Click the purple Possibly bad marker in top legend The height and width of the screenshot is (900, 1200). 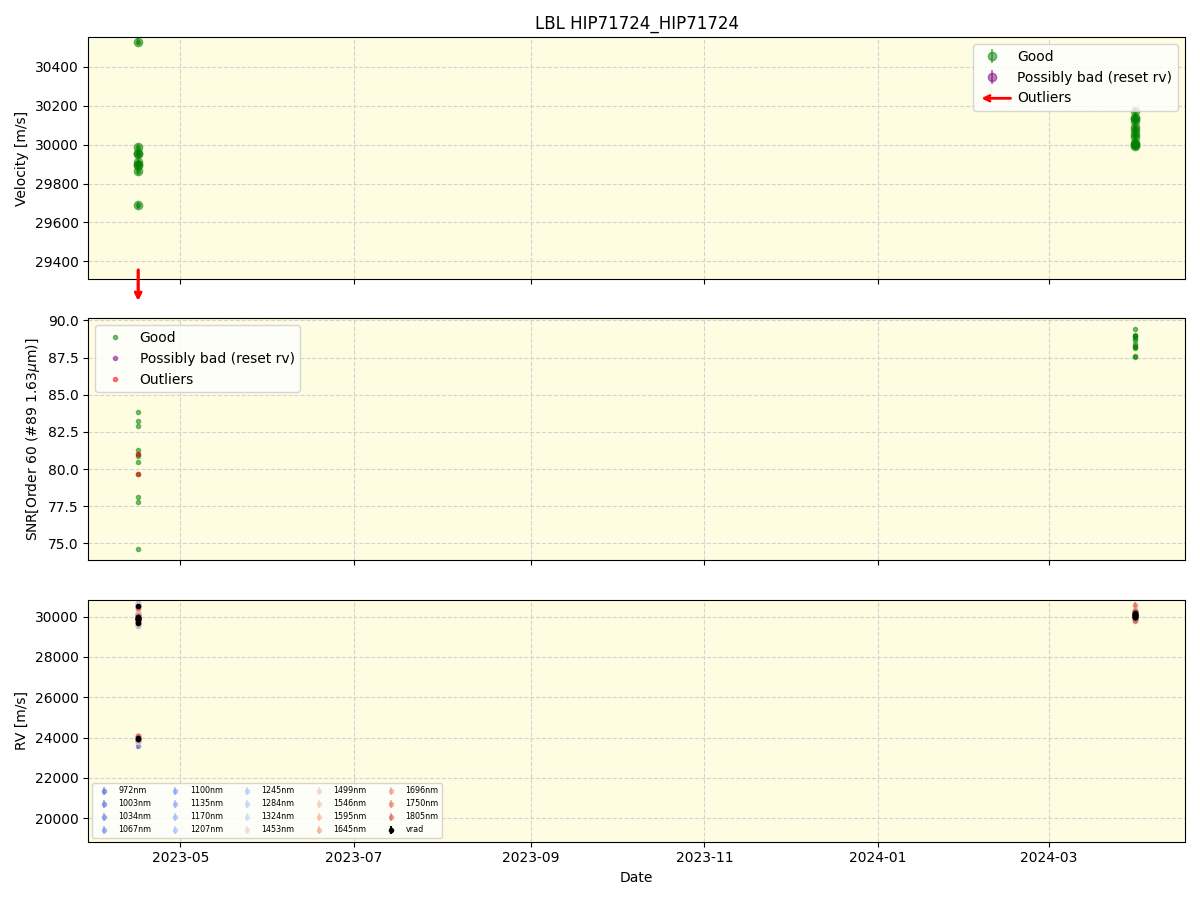(992, 77)
